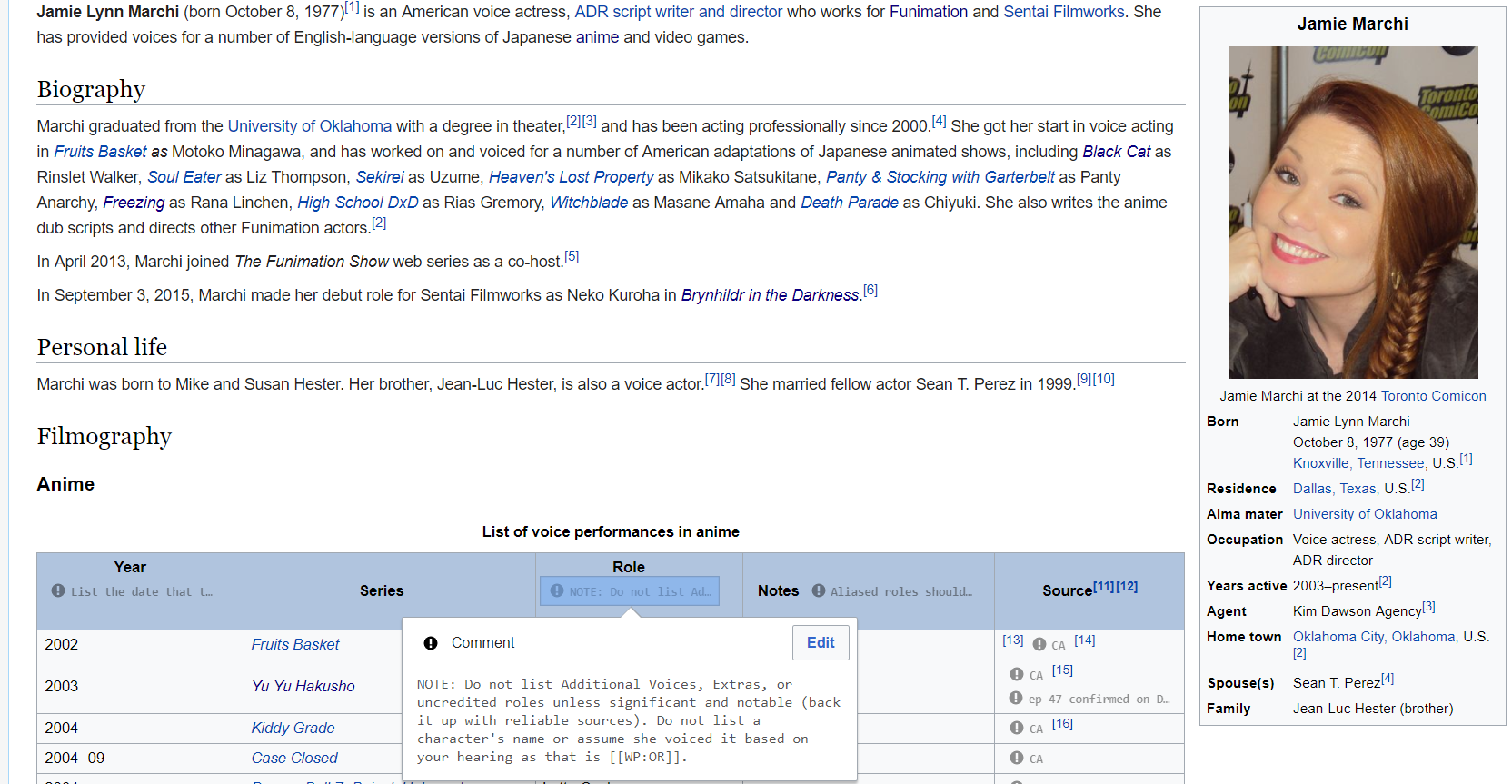Click reference [15] in the 2003 row
Viewport: 1512px width, 784px height.
pos(1063,670)
